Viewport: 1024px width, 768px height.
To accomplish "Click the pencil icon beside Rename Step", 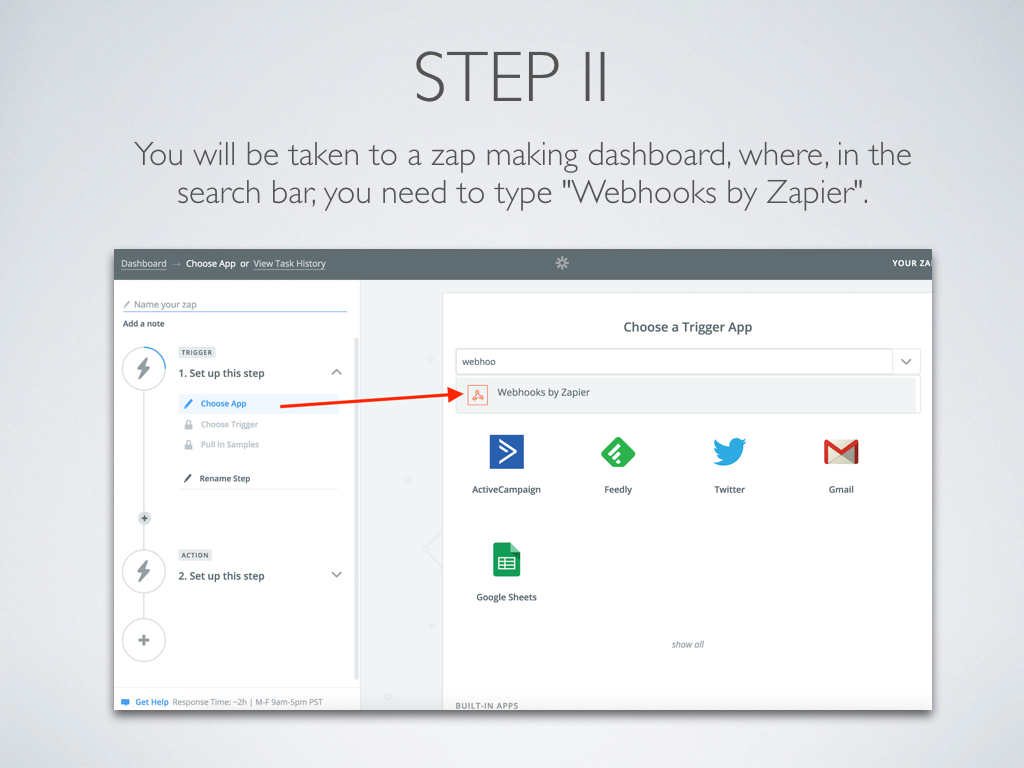I will 187,478.
